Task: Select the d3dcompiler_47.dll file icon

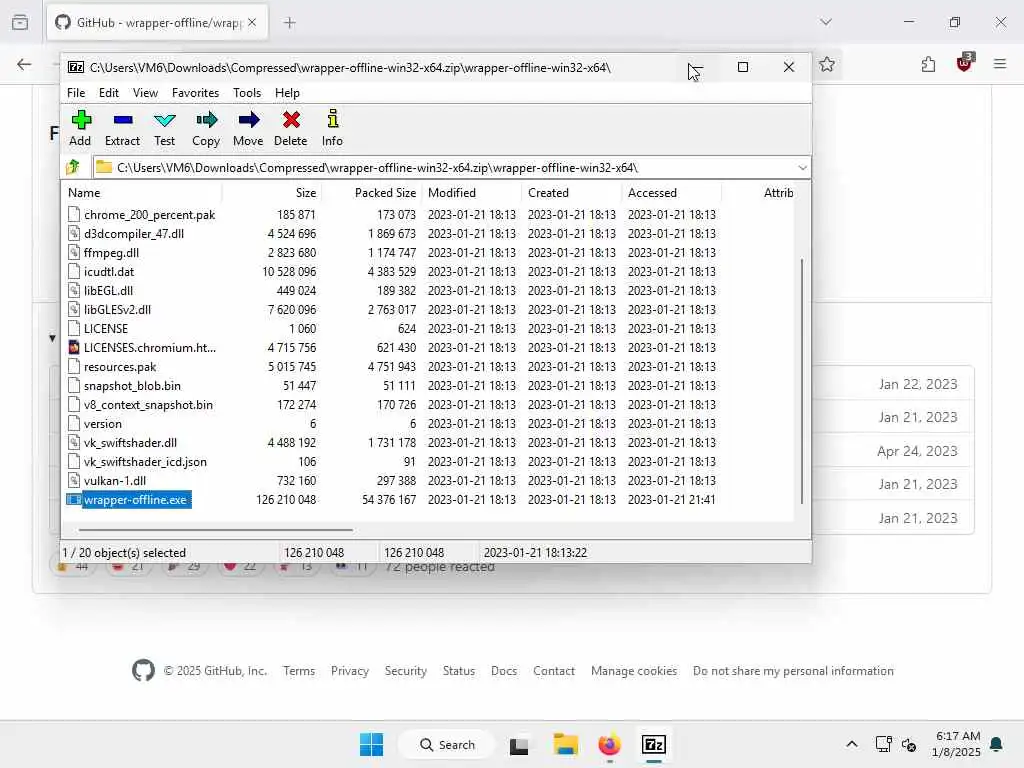Action: pyautogui.click(x=74, y=234)
